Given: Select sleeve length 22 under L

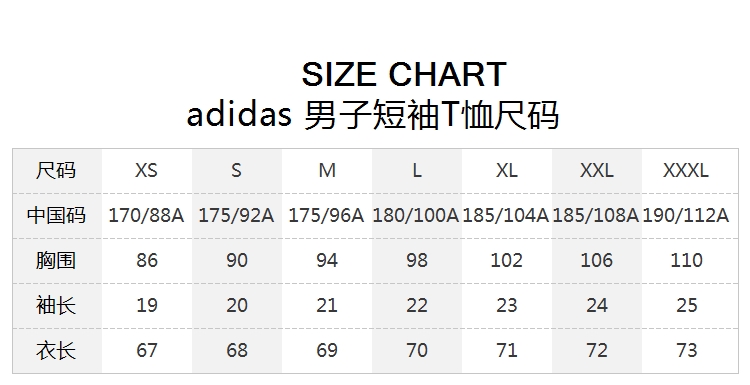Looking at the screenshot, I should coord(417,305).
